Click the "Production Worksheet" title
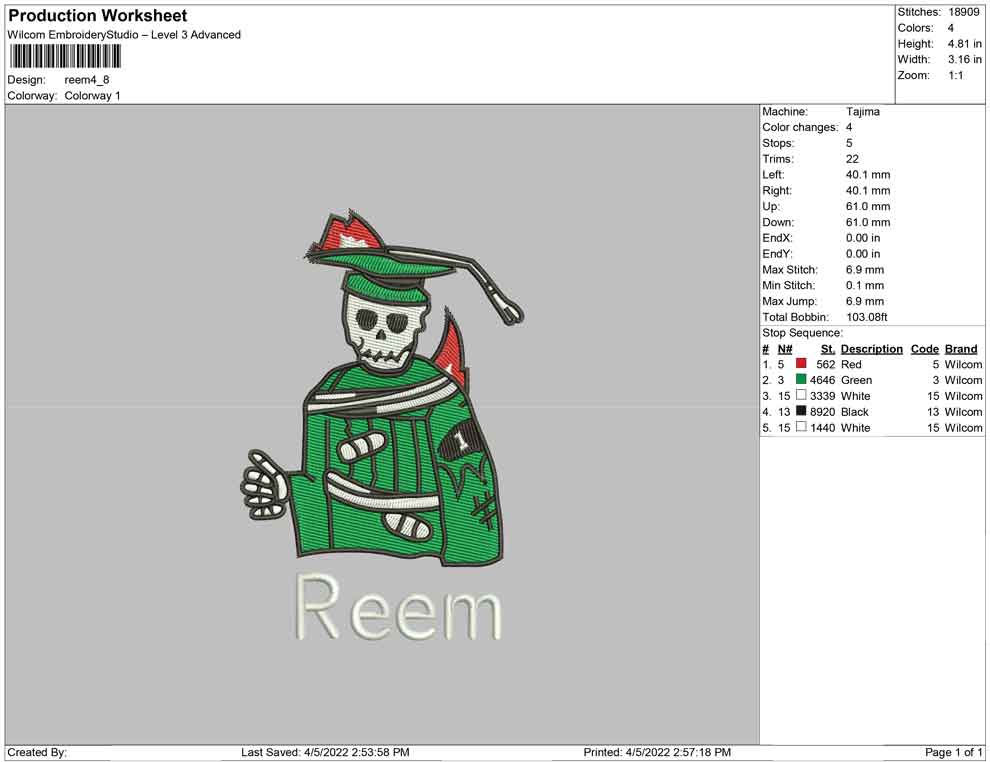 tap(98, 16)
